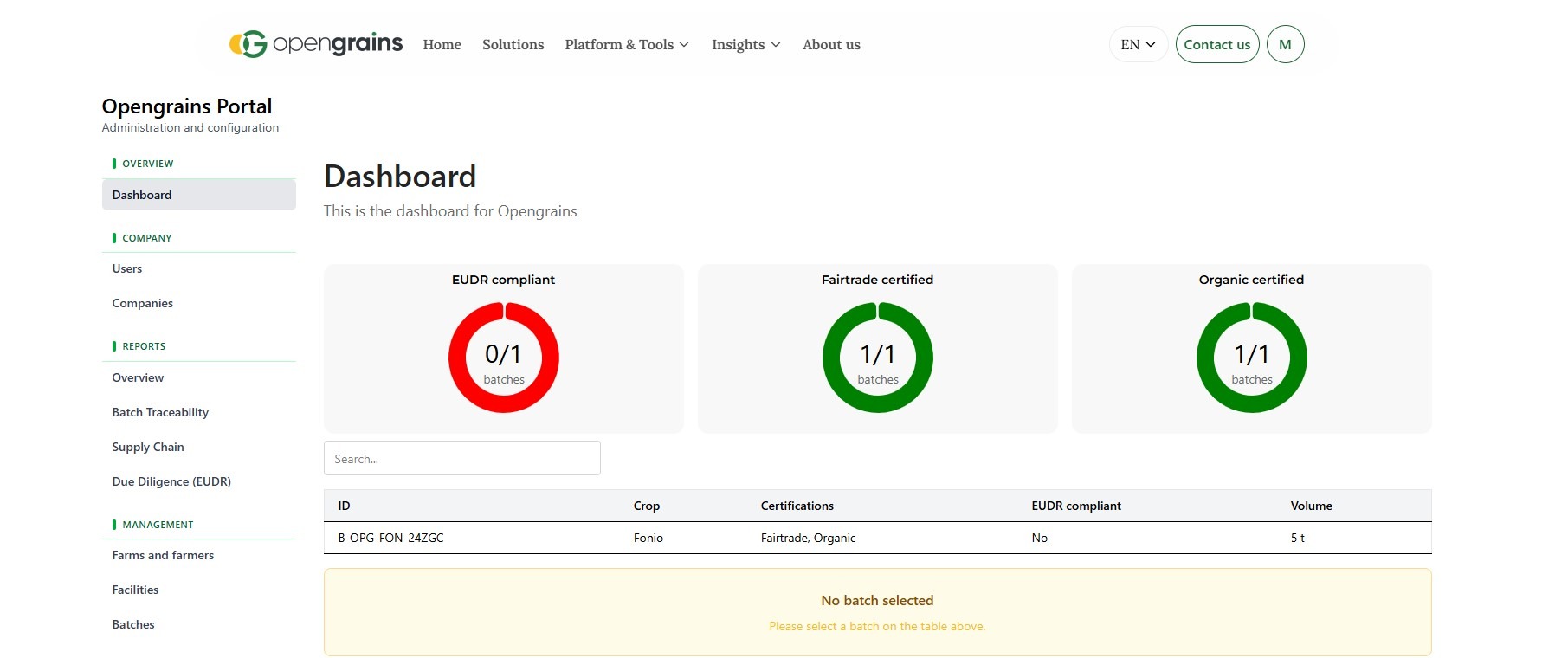This screenshot has height=658, width=1568.
Task: Click the EUDR compliant red donut chart
Action: (504, 358)
